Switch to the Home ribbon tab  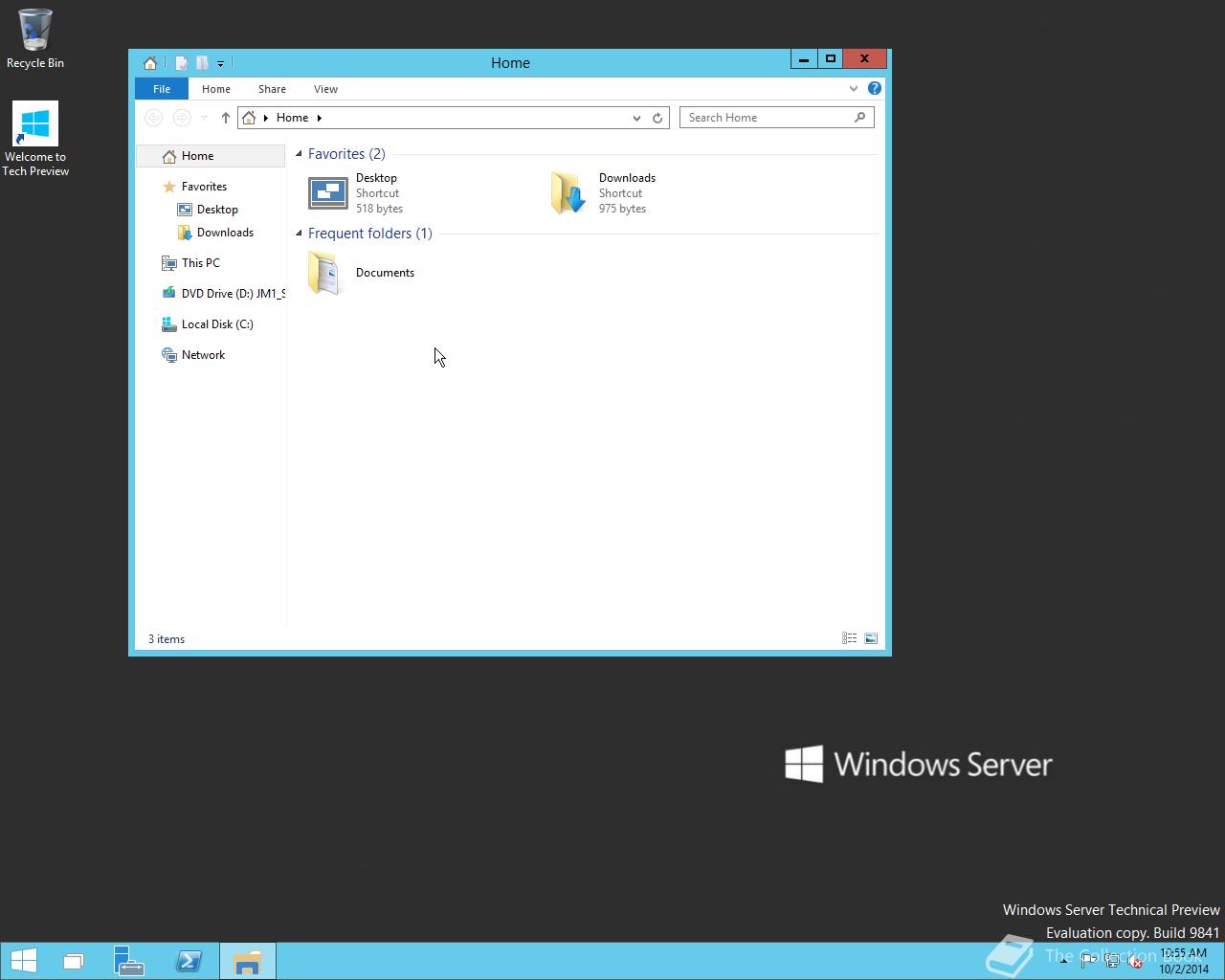[x=216, y=89]
